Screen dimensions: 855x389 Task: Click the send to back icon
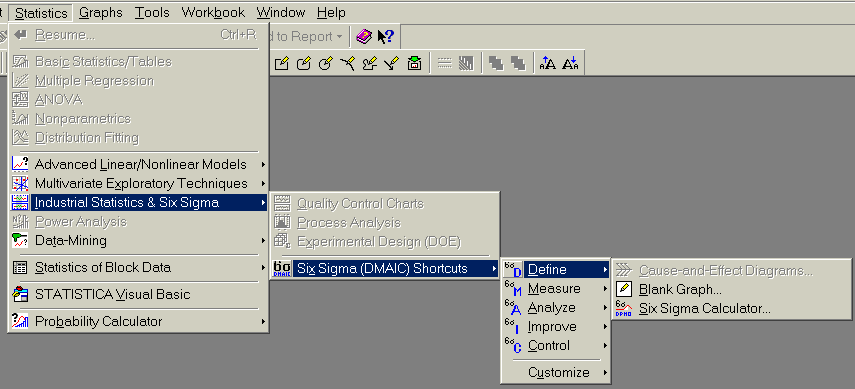517,64
